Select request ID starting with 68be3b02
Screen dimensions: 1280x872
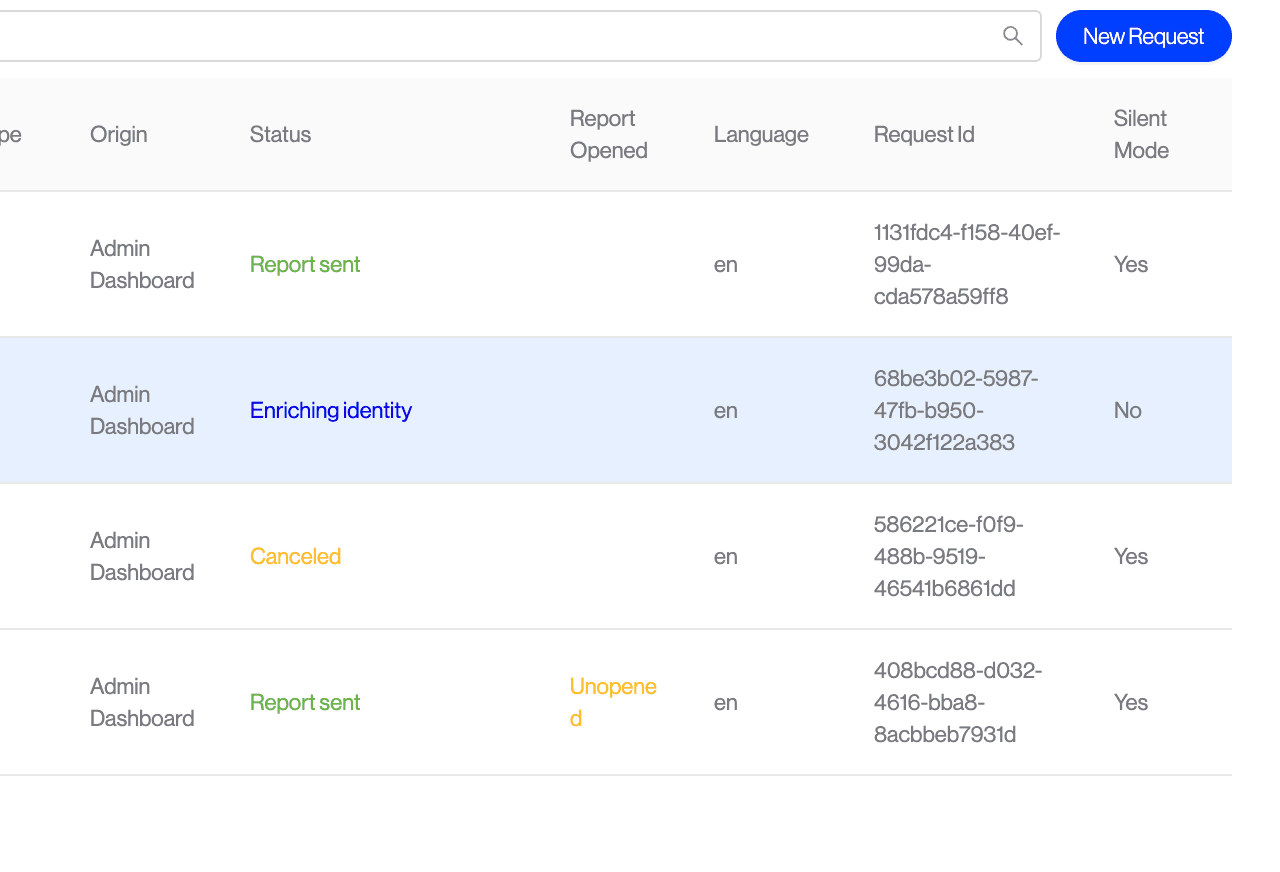[955, 410]
